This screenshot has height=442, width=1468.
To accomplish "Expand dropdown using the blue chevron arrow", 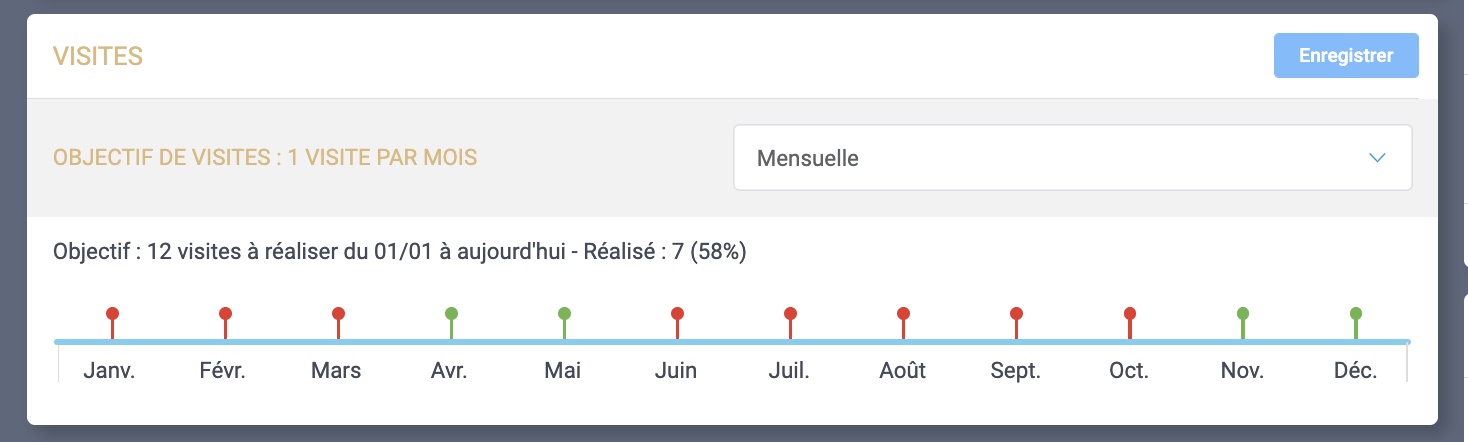I will (x=1377, y=158).
